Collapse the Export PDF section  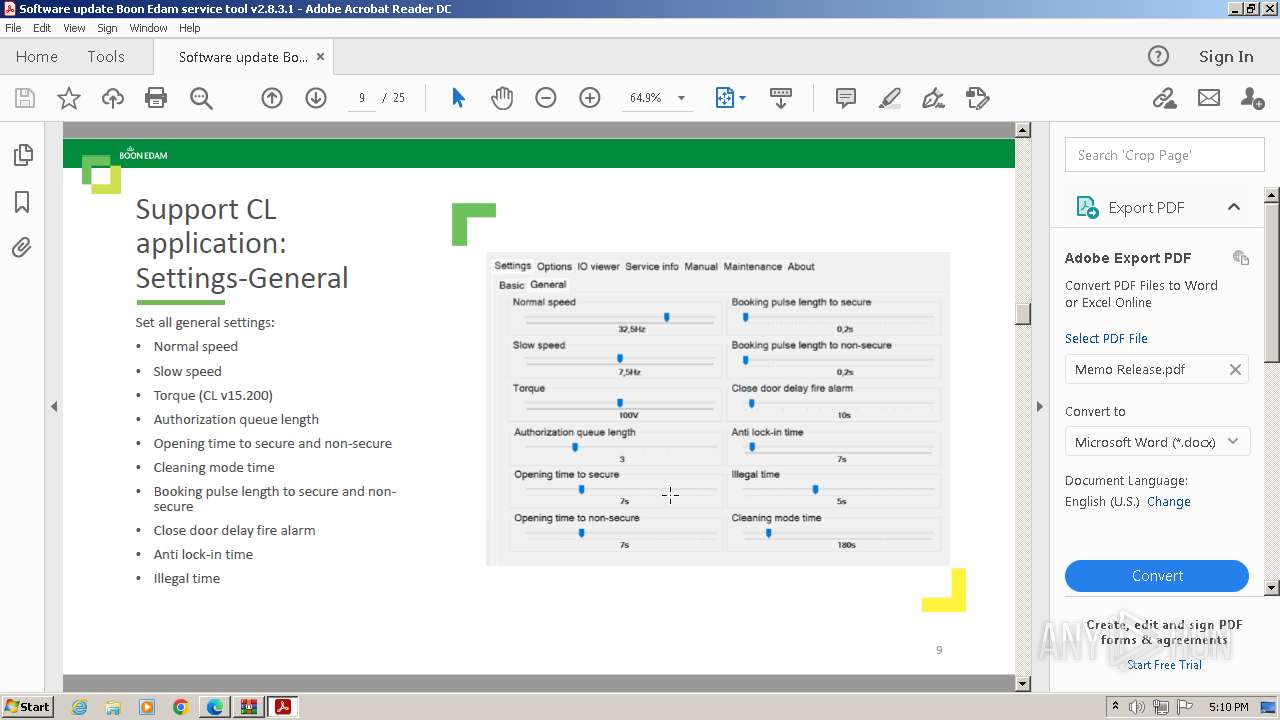[x=1234, y=207]
